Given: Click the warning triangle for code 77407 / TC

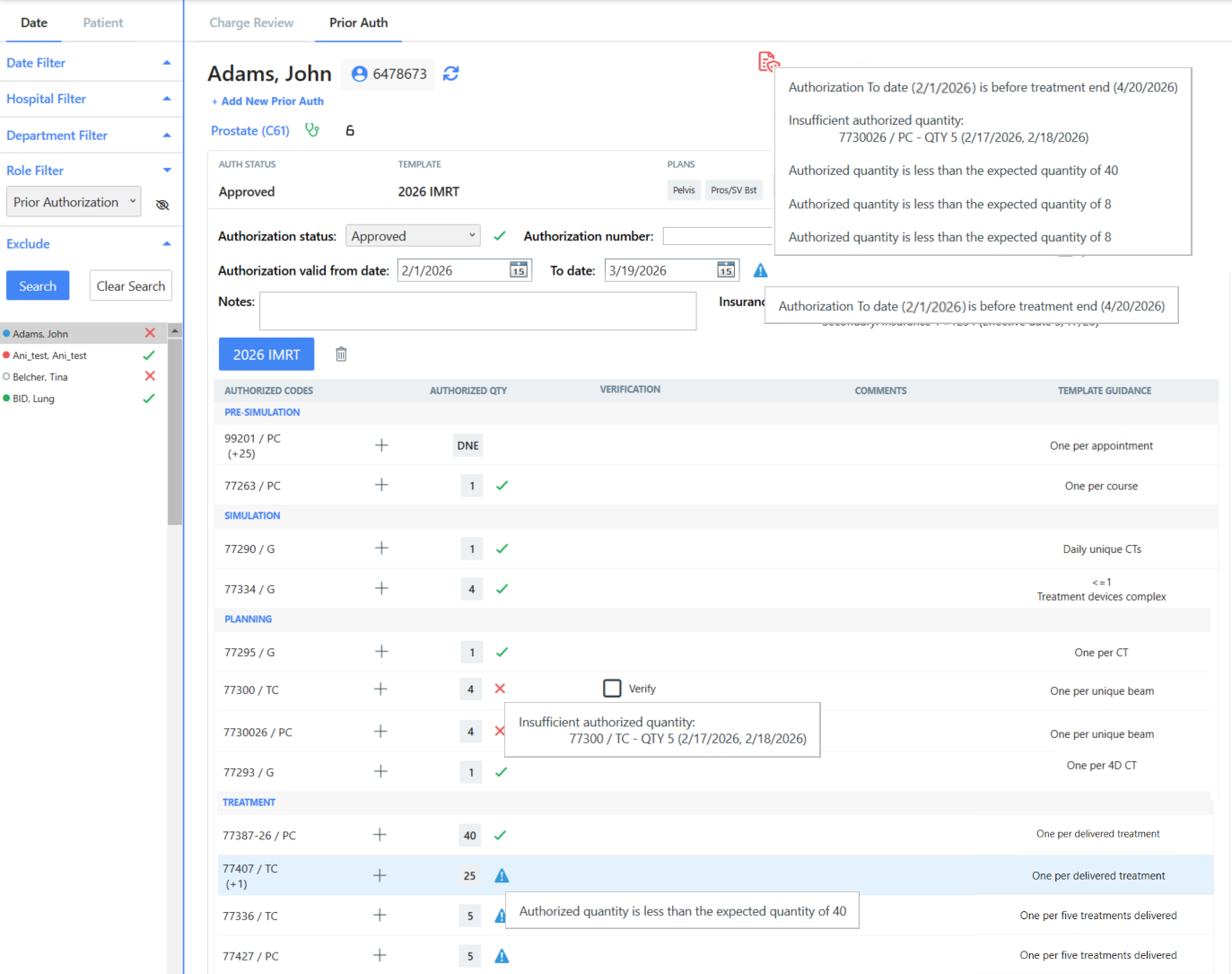Looking at the screenshot, I should (502, 875).
